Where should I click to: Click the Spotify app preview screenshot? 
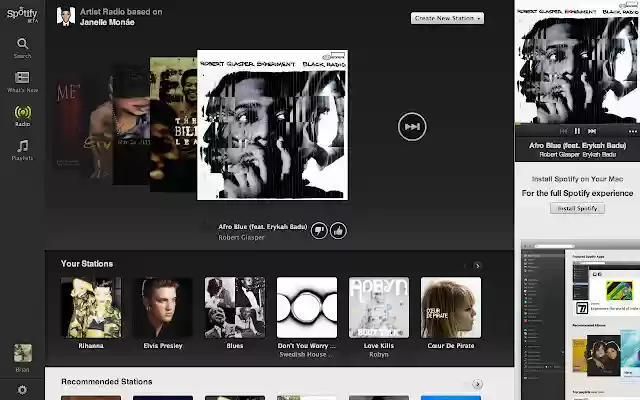point(580,320)
